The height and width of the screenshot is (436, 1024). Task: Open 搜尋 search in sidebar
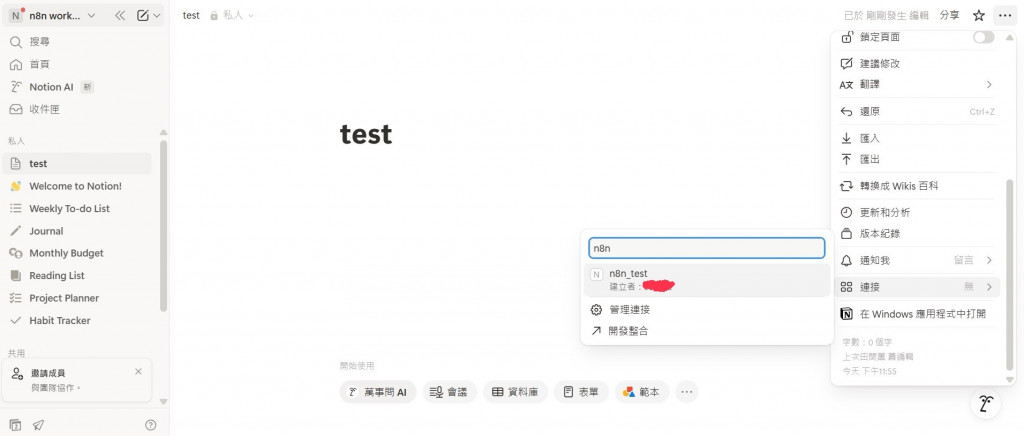coord(77,42)
